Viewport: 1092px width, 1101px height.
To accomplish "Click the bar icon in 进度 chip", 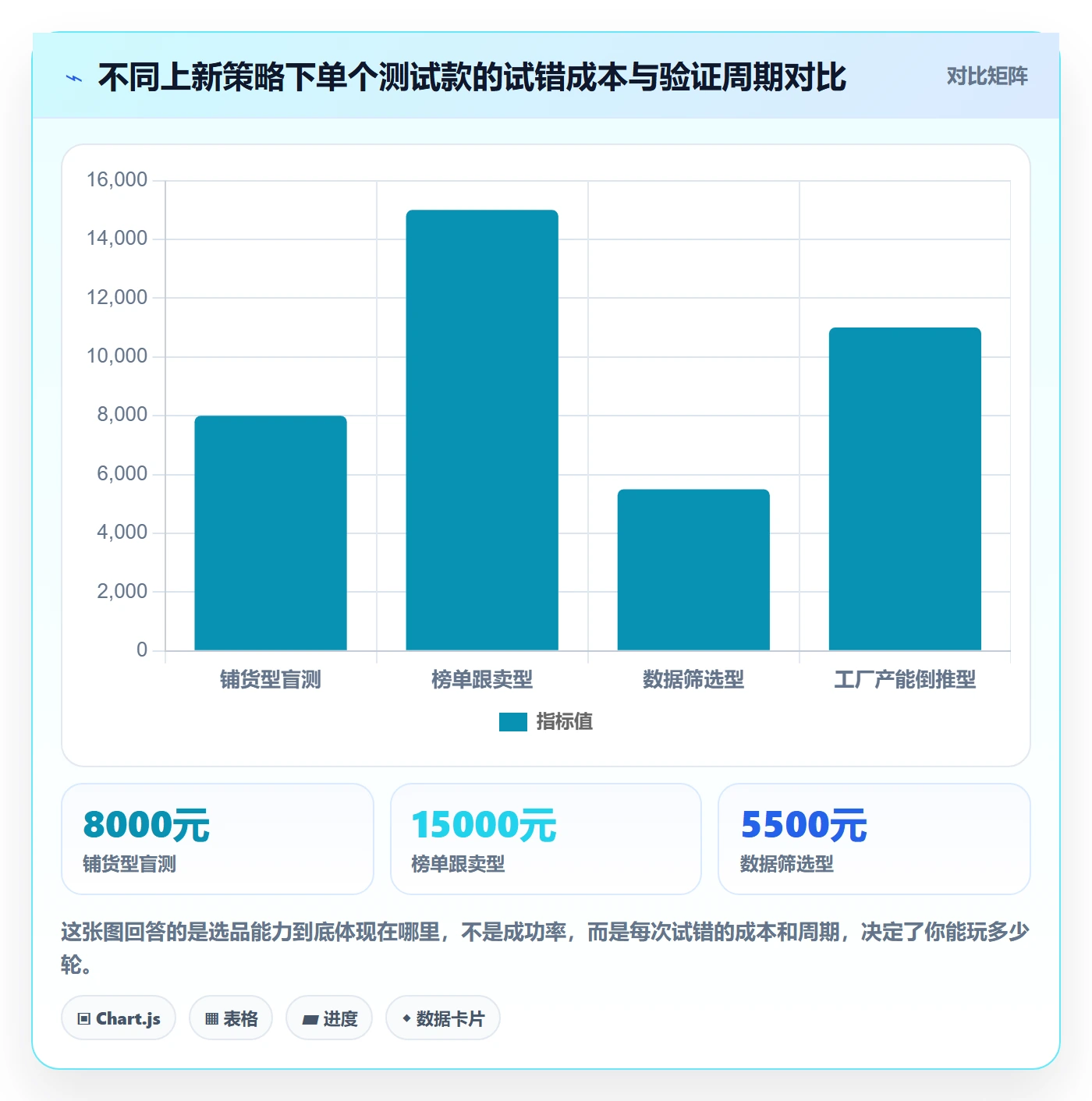I will point(310,1020).
